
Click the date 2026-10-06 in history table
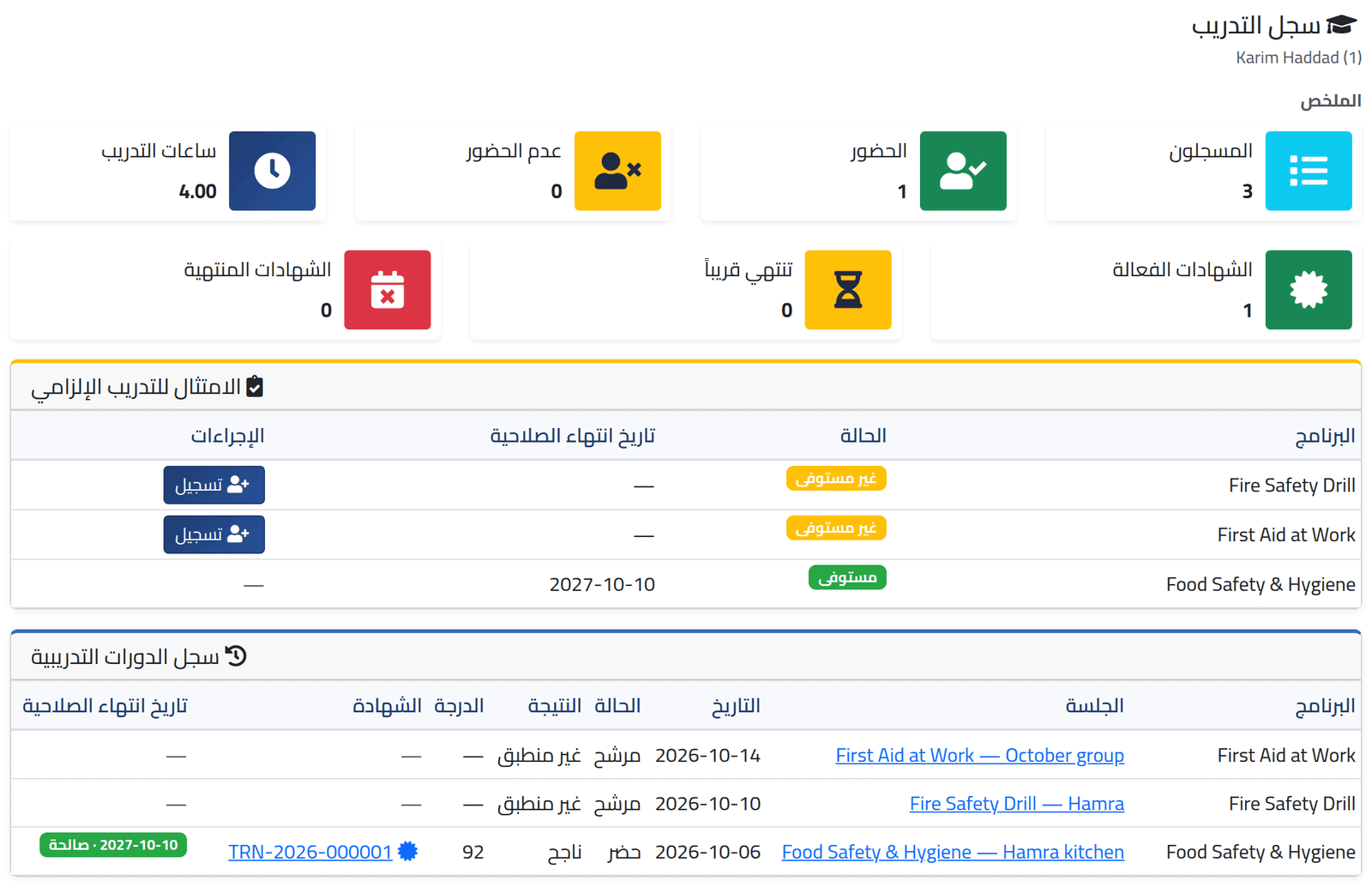click(707, 852)
